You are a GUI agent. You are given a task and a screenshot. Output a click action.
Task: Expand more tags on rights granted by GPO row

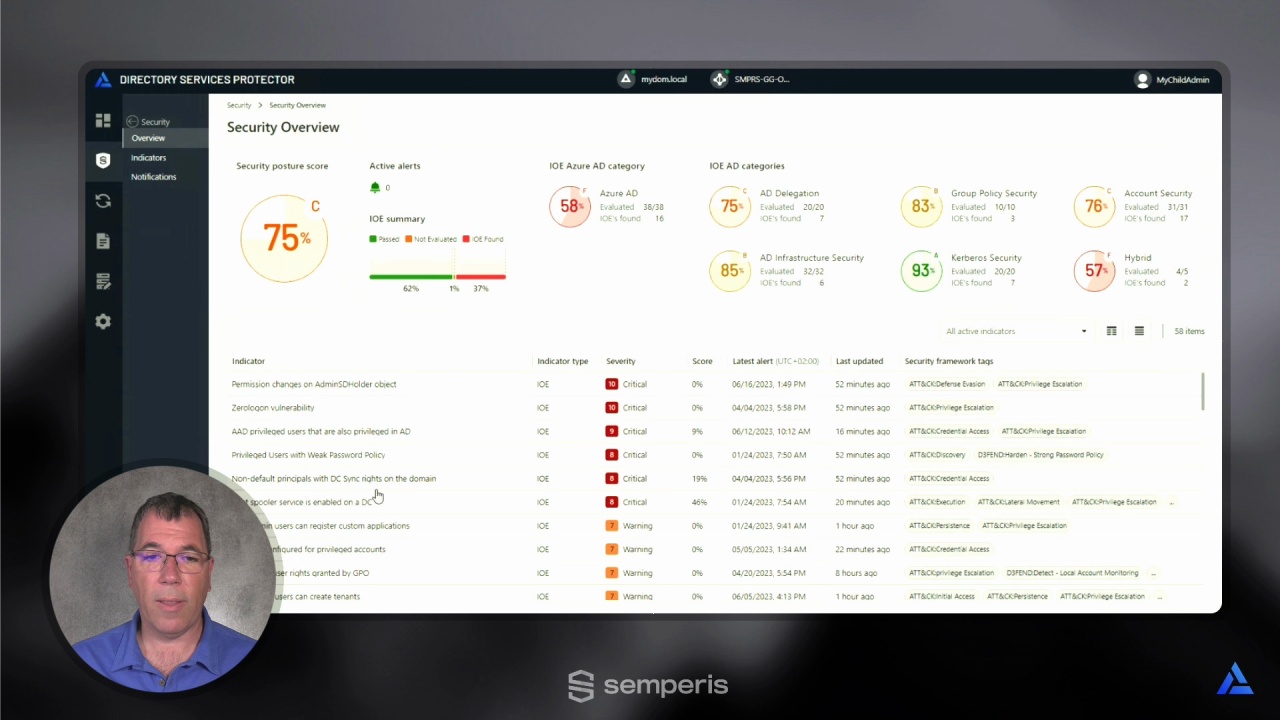pyautogui.click(x=1153, y=573)
